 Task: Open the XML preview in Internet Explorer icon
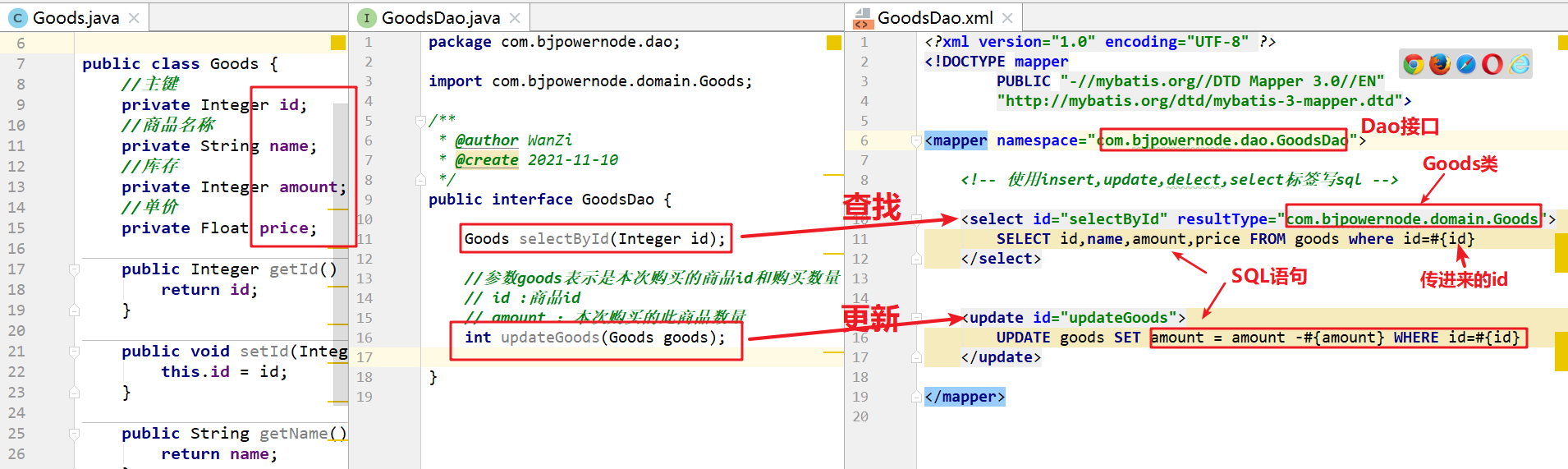1520,64
